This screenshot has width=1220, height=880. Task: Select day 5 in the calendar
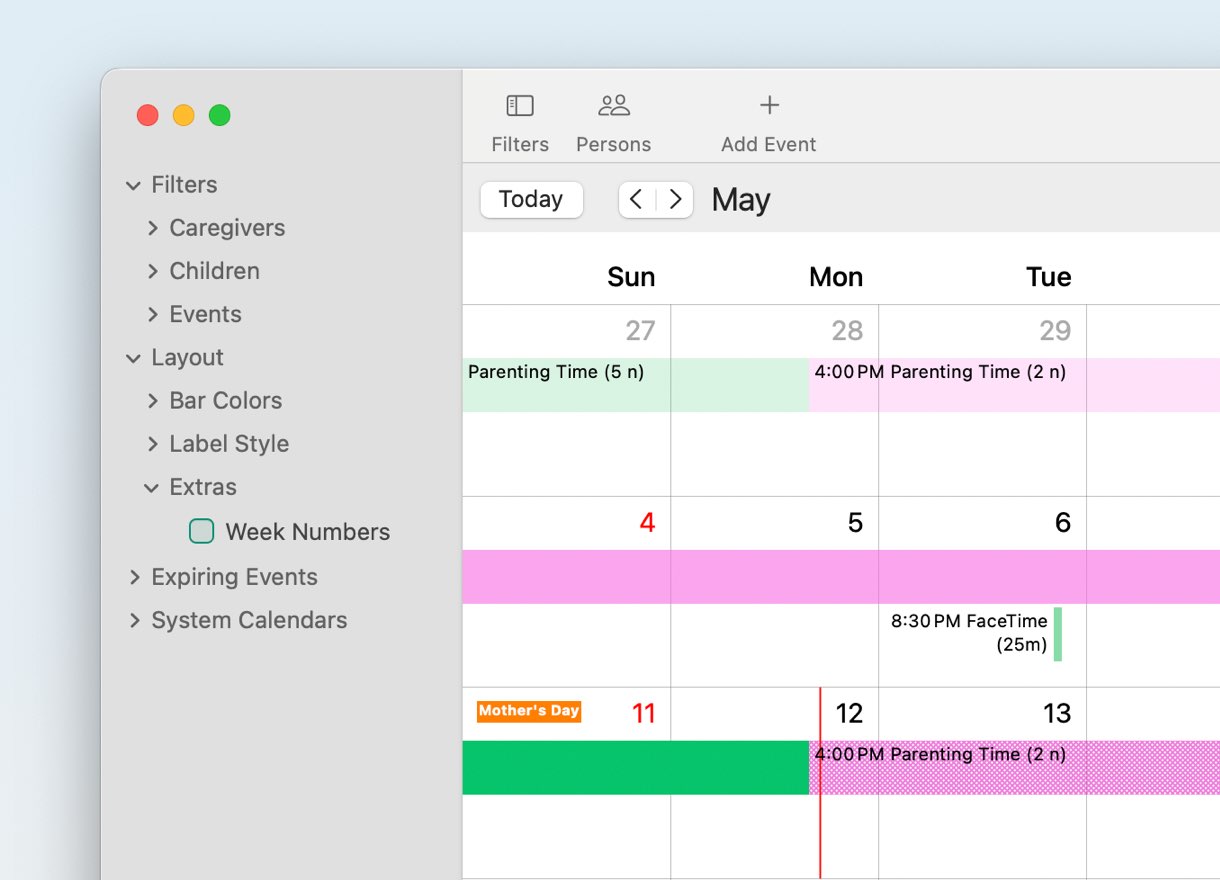[855, 523]
